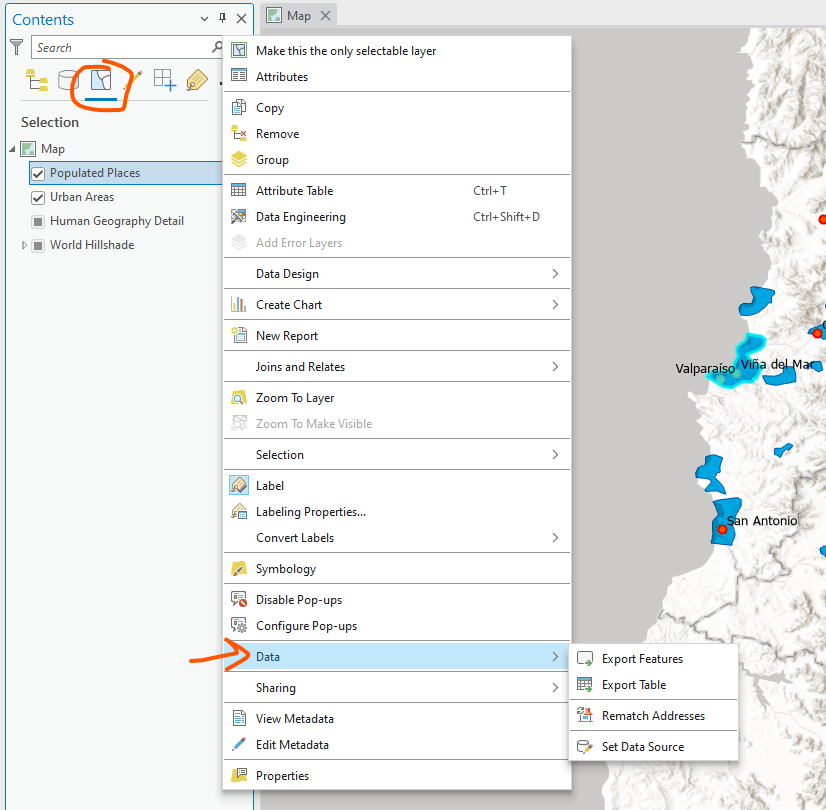
Task: Toggle the Human Geography Detail checkbox
Action: tap(38, 222)
